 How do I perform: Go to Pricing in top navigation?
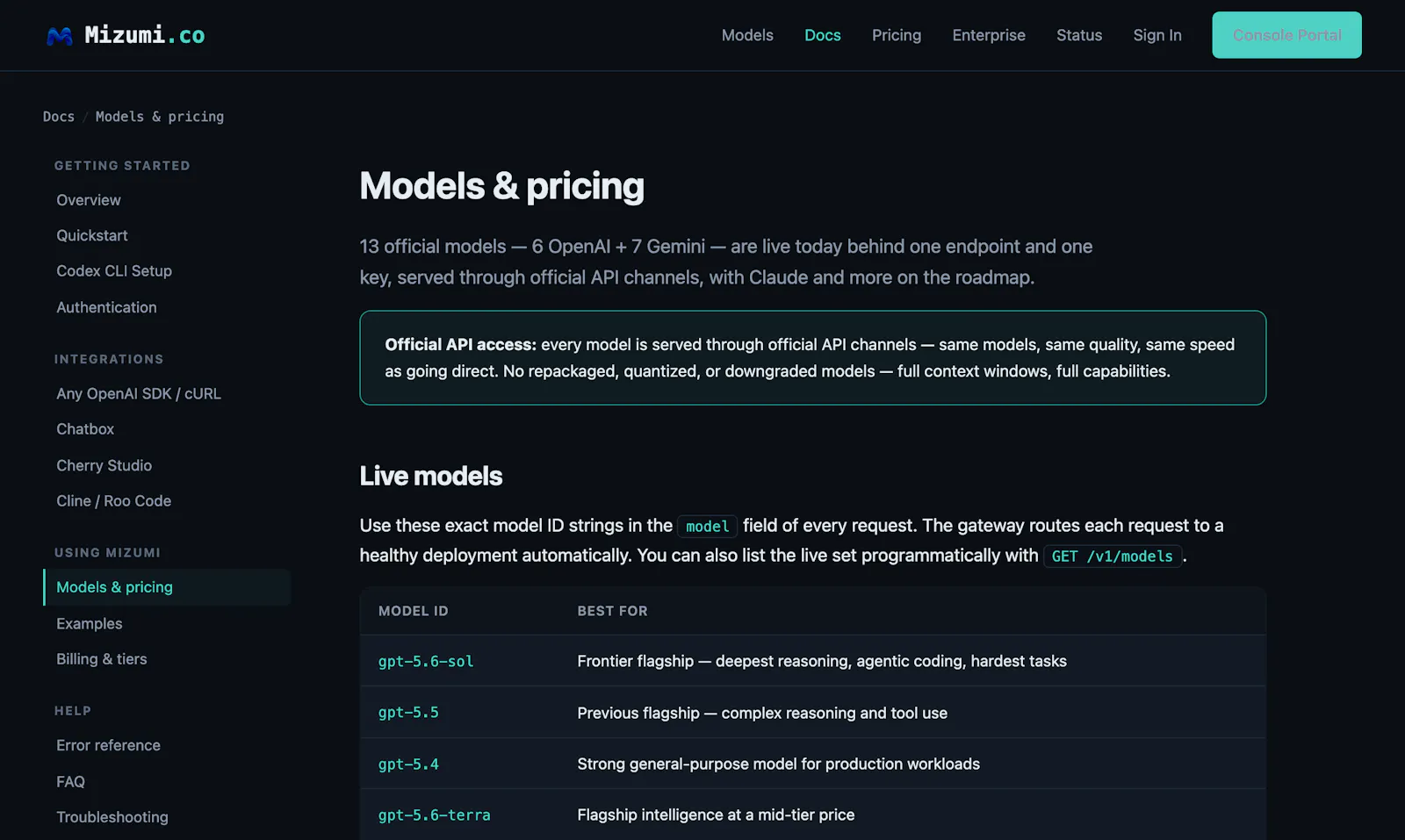(x=897, y=35)
